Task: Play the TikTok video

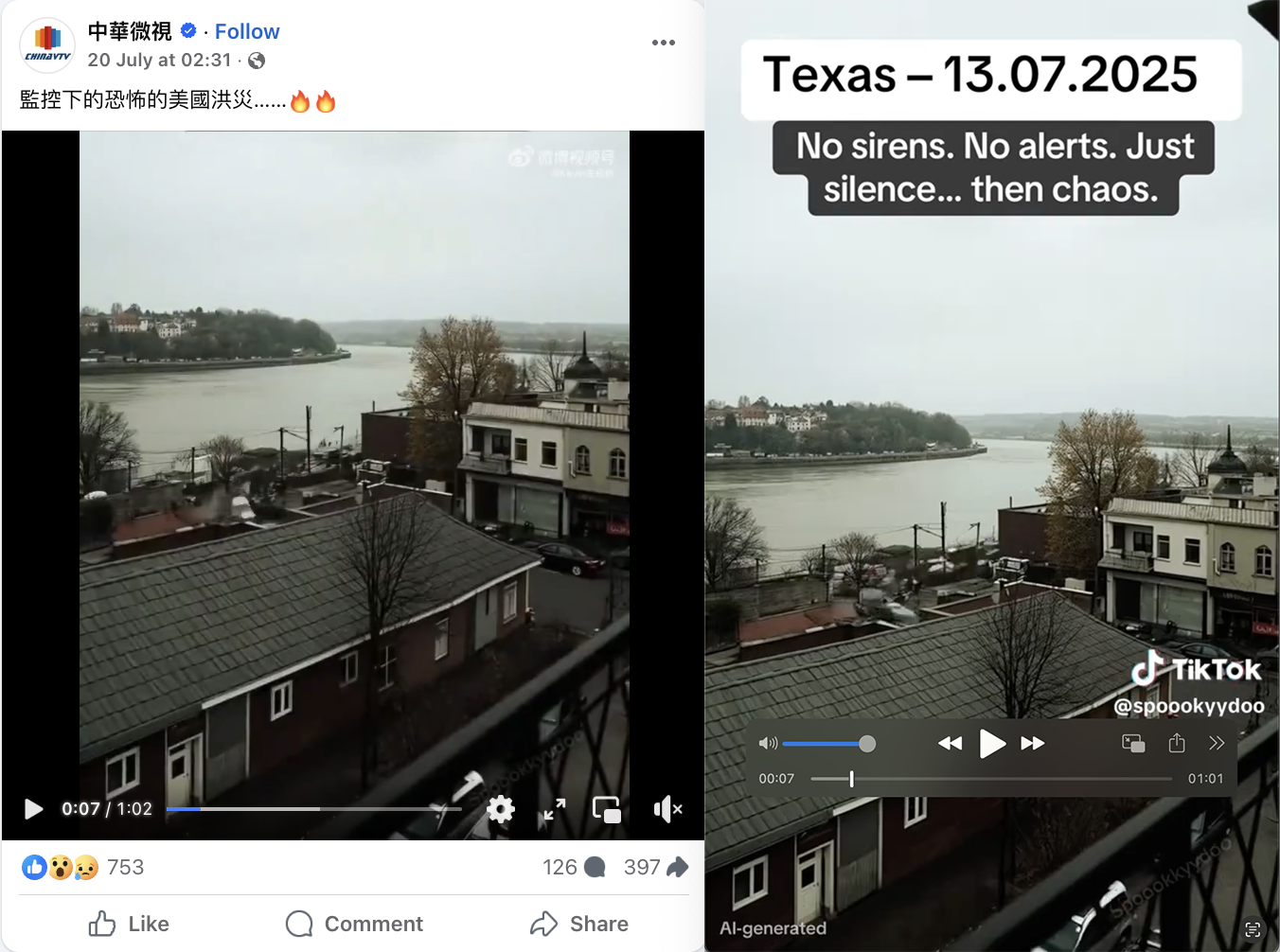Action: [x=991, y=744]
